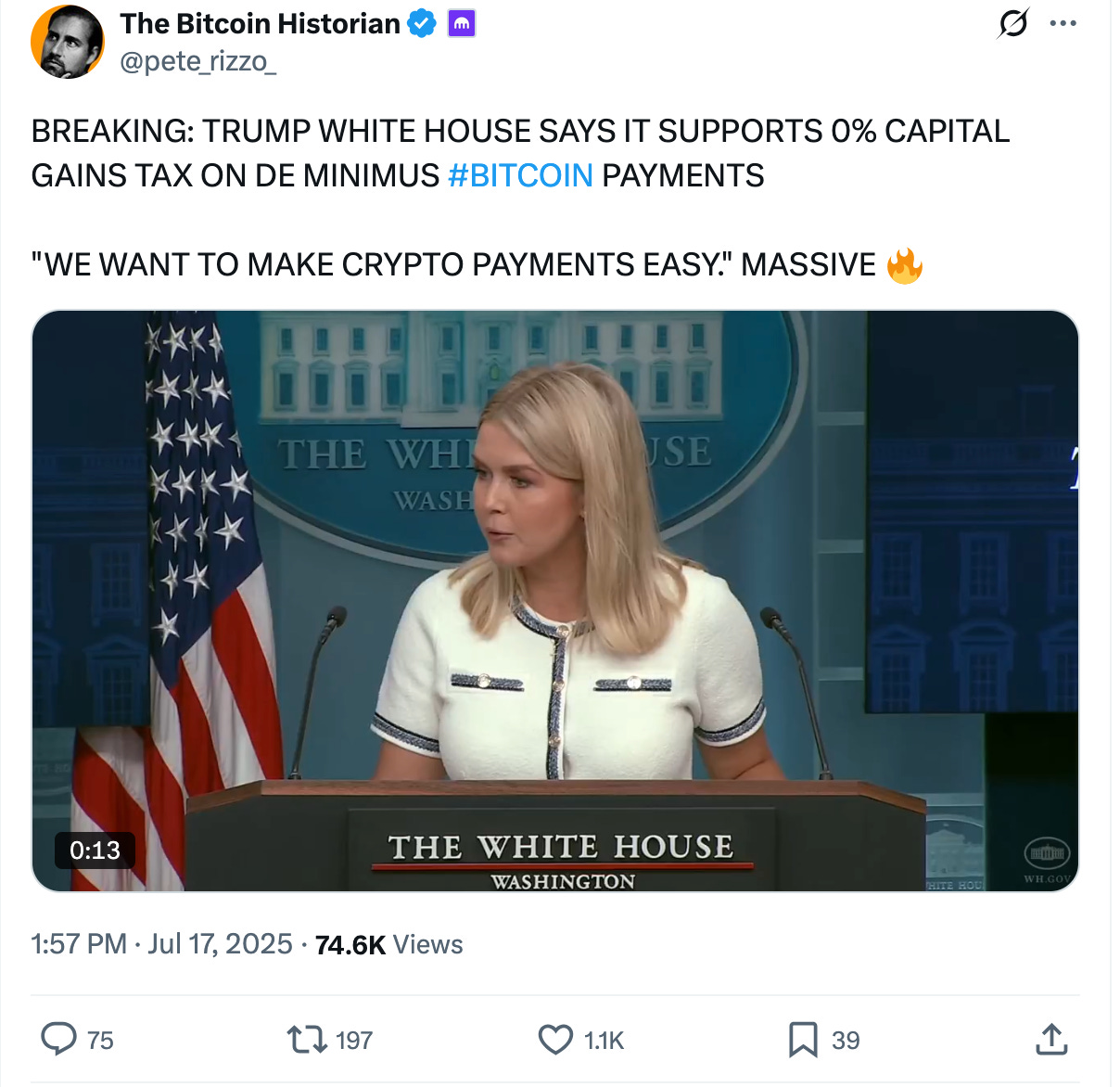Viewport: 1120px width, 1087px height.
Task: Open the @pete_rizzo_ handle link
Action: coord(197,61)
